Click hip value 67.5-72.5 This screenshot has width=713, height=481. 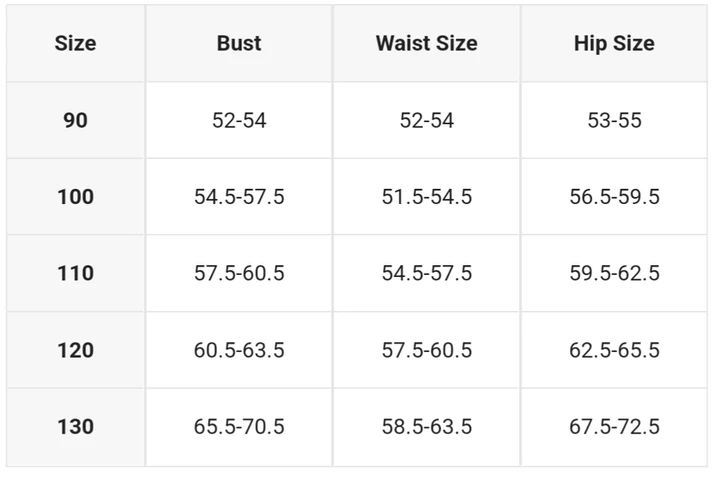coord(614,426)
